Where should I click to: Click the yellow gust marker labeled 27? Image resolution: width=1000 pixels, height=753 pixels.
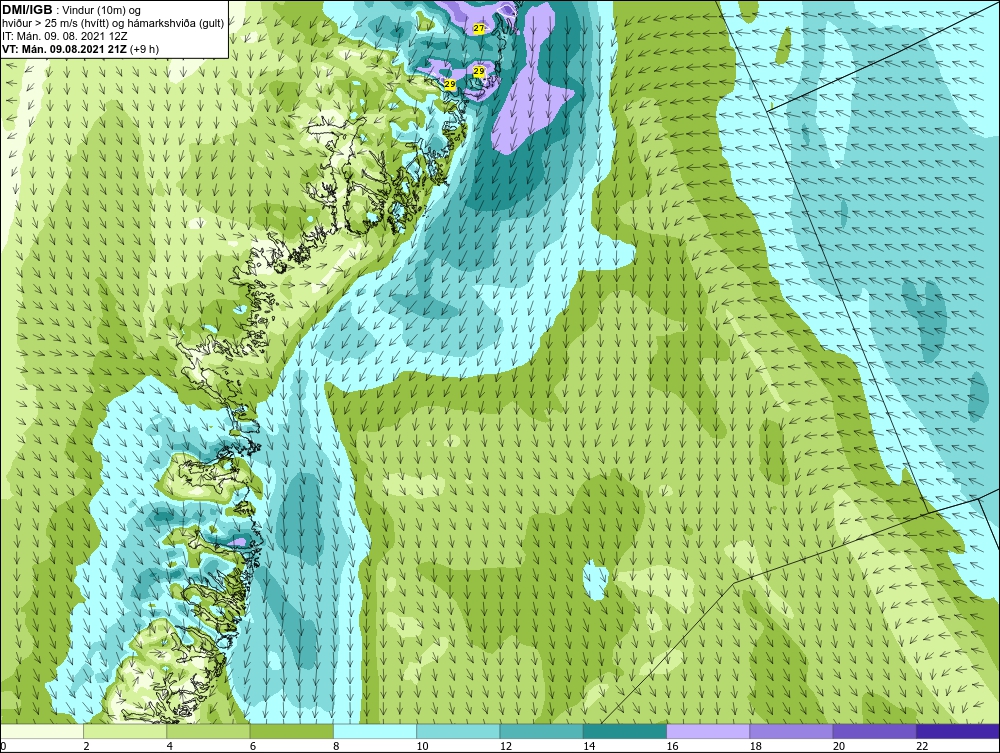[x=479, y=29]
